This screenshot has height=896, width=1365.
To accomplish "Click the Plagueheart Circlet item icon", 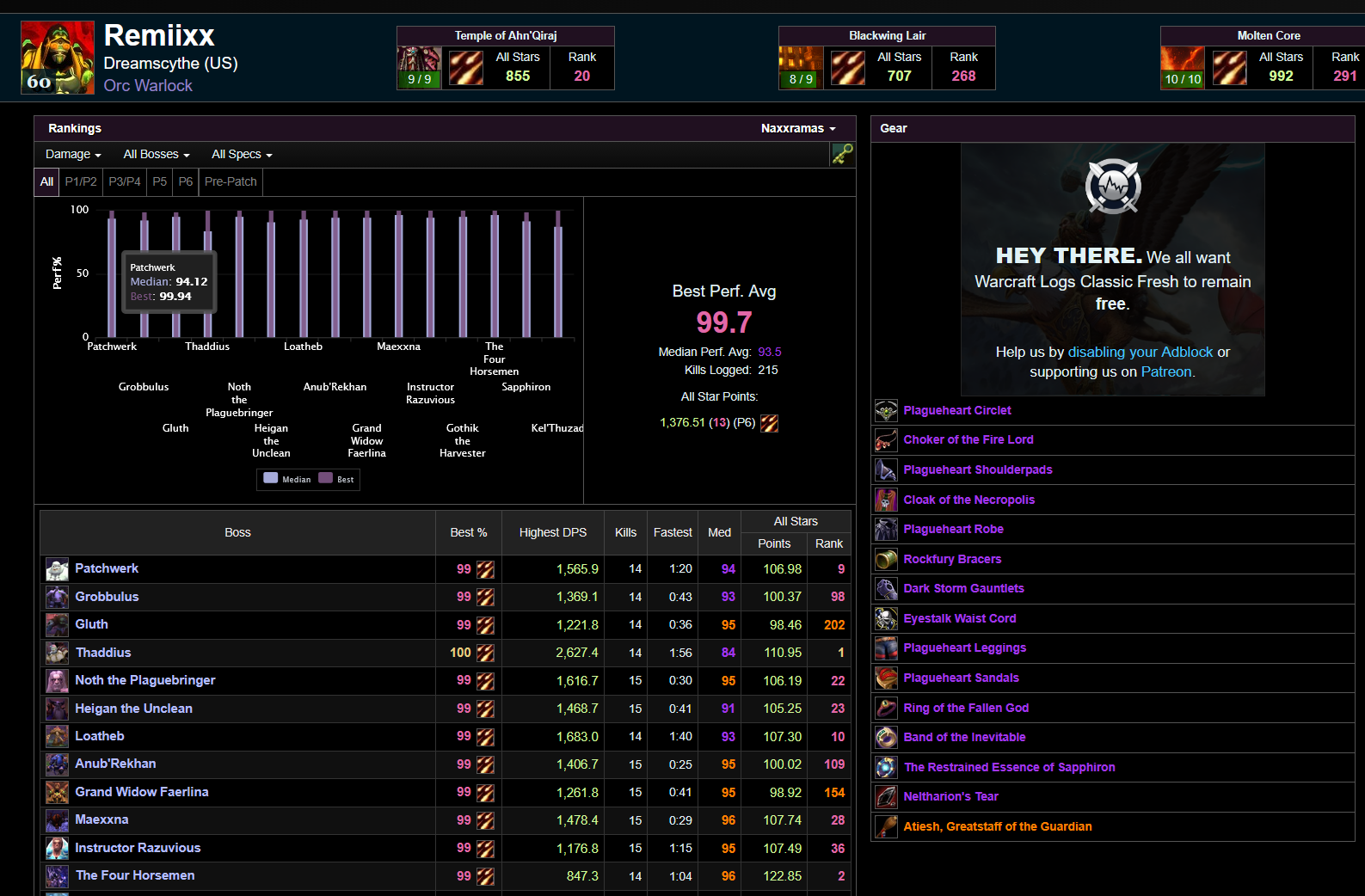I will pyautogui.click(x=886, y=411).
